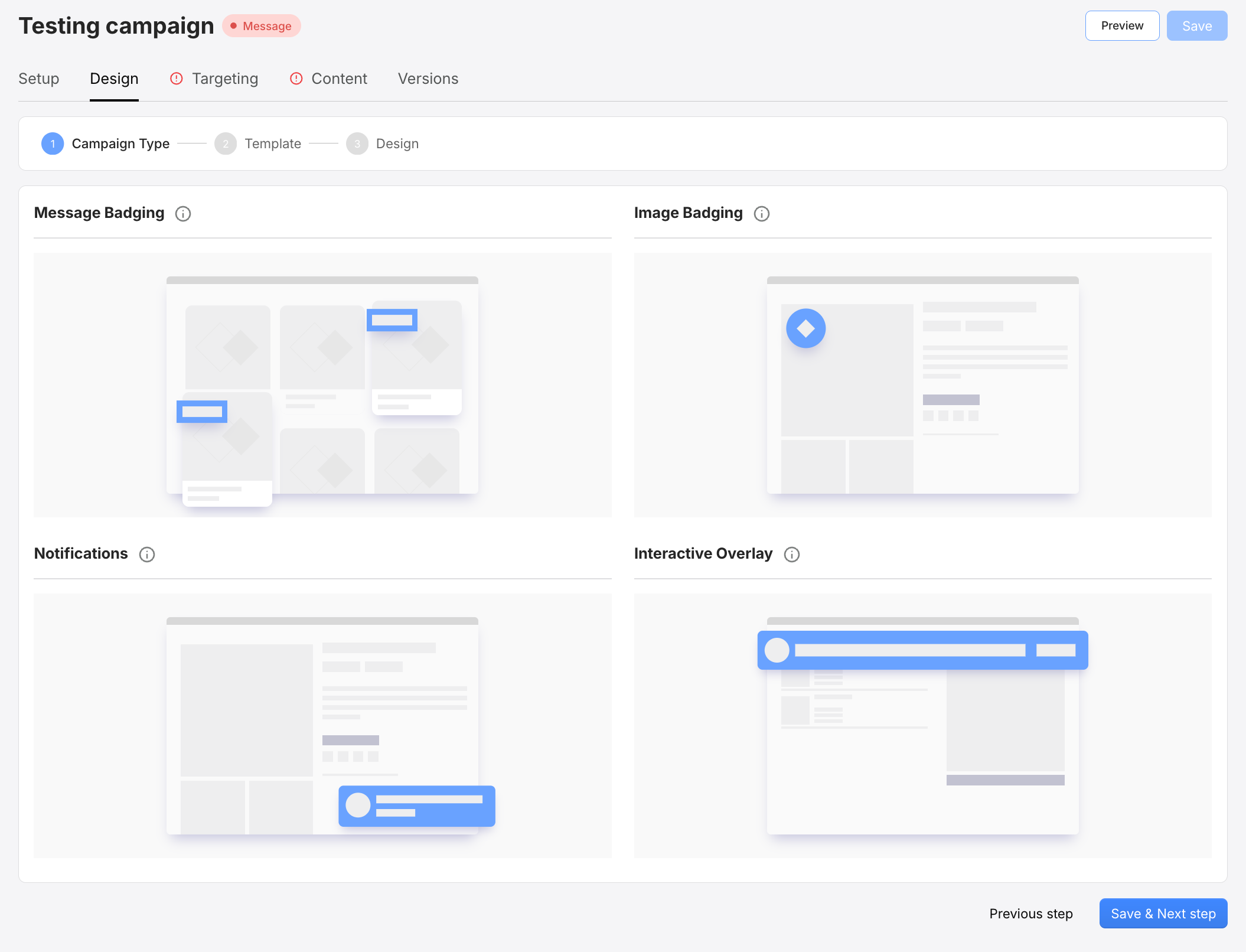Click Save & Next step
The width and height of the screenshot is (1246, 952).
[1163, 913]
